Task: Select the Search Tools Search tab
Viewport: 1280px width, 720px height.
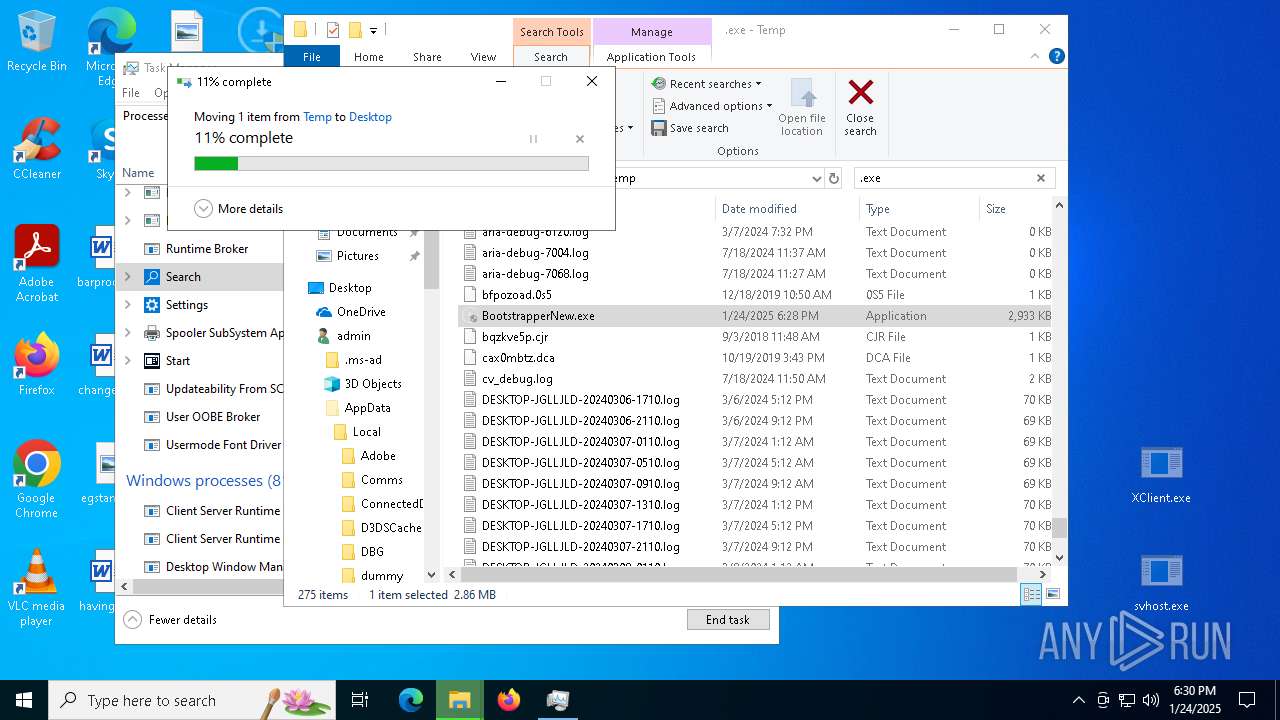Action: tap(551, 57)
